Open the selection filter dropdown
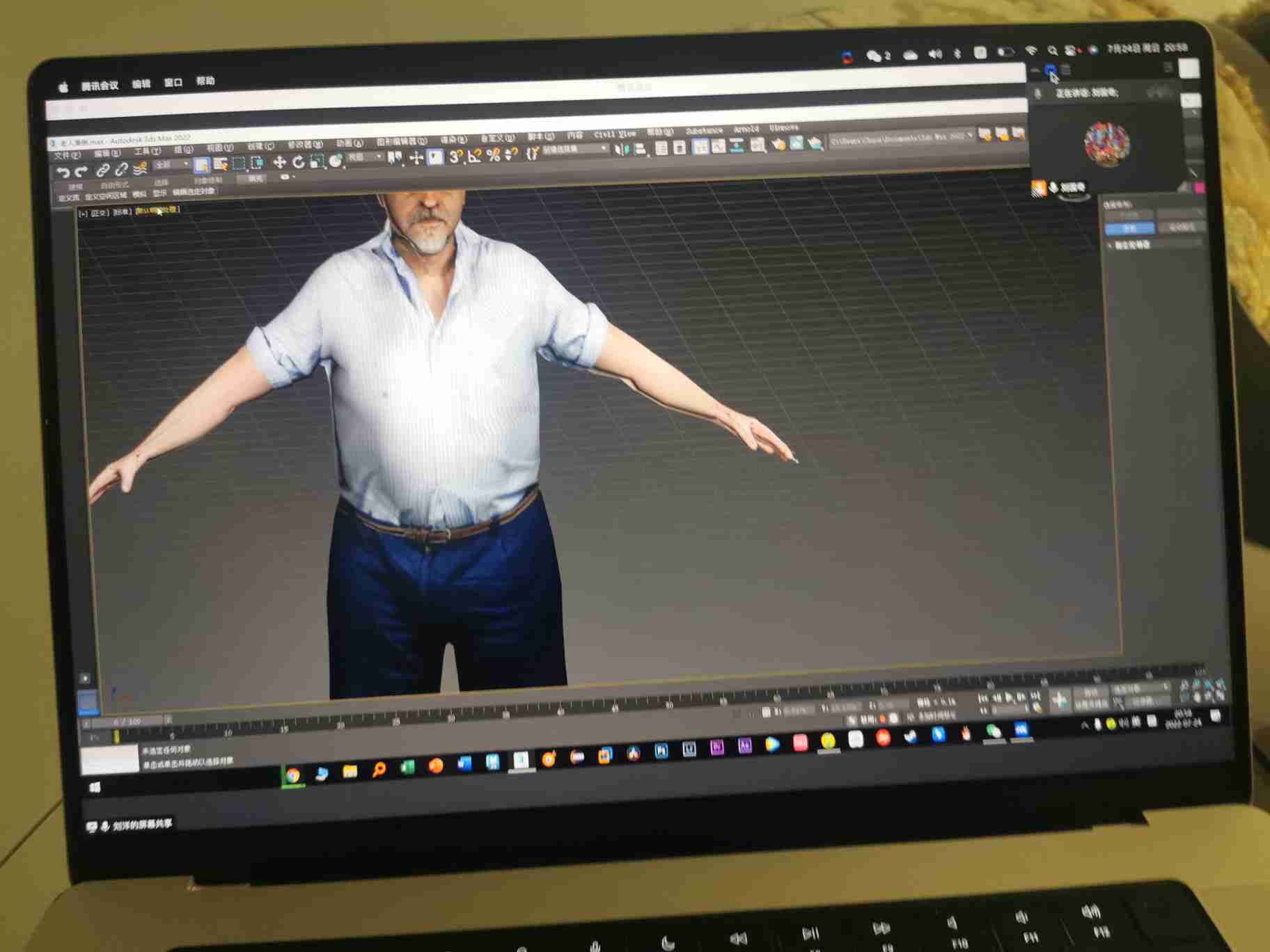The image size is (1270, 952). [172, 166]
